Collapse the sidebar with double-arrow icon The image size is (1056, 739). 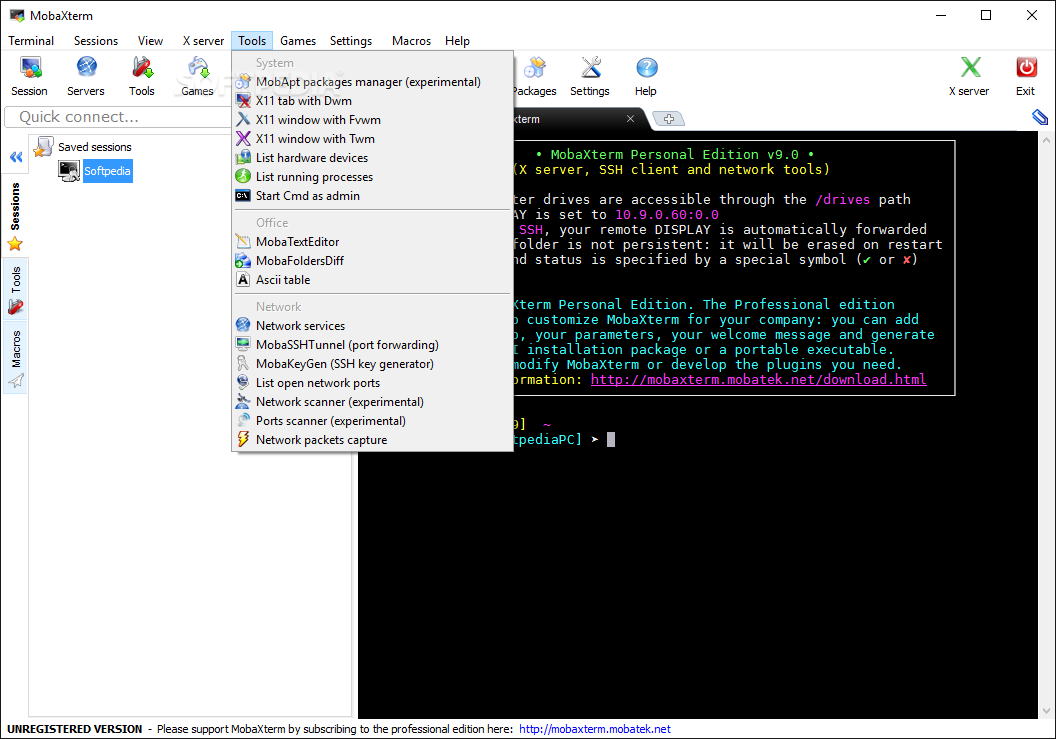(x=16, y=157)
